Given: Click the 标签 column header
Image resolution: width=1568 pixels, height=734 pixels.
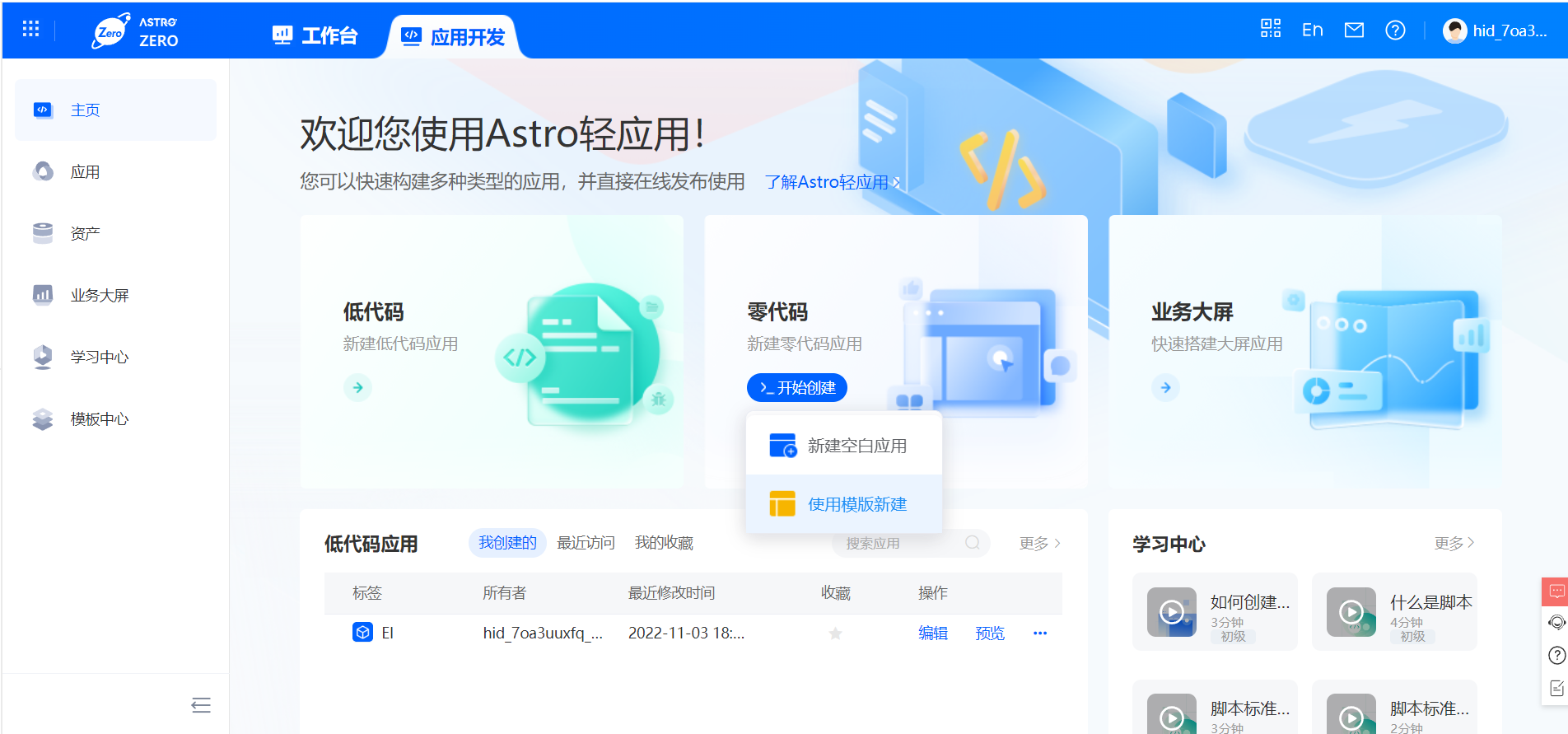Looking at the screenshot, I should (367, 593).
